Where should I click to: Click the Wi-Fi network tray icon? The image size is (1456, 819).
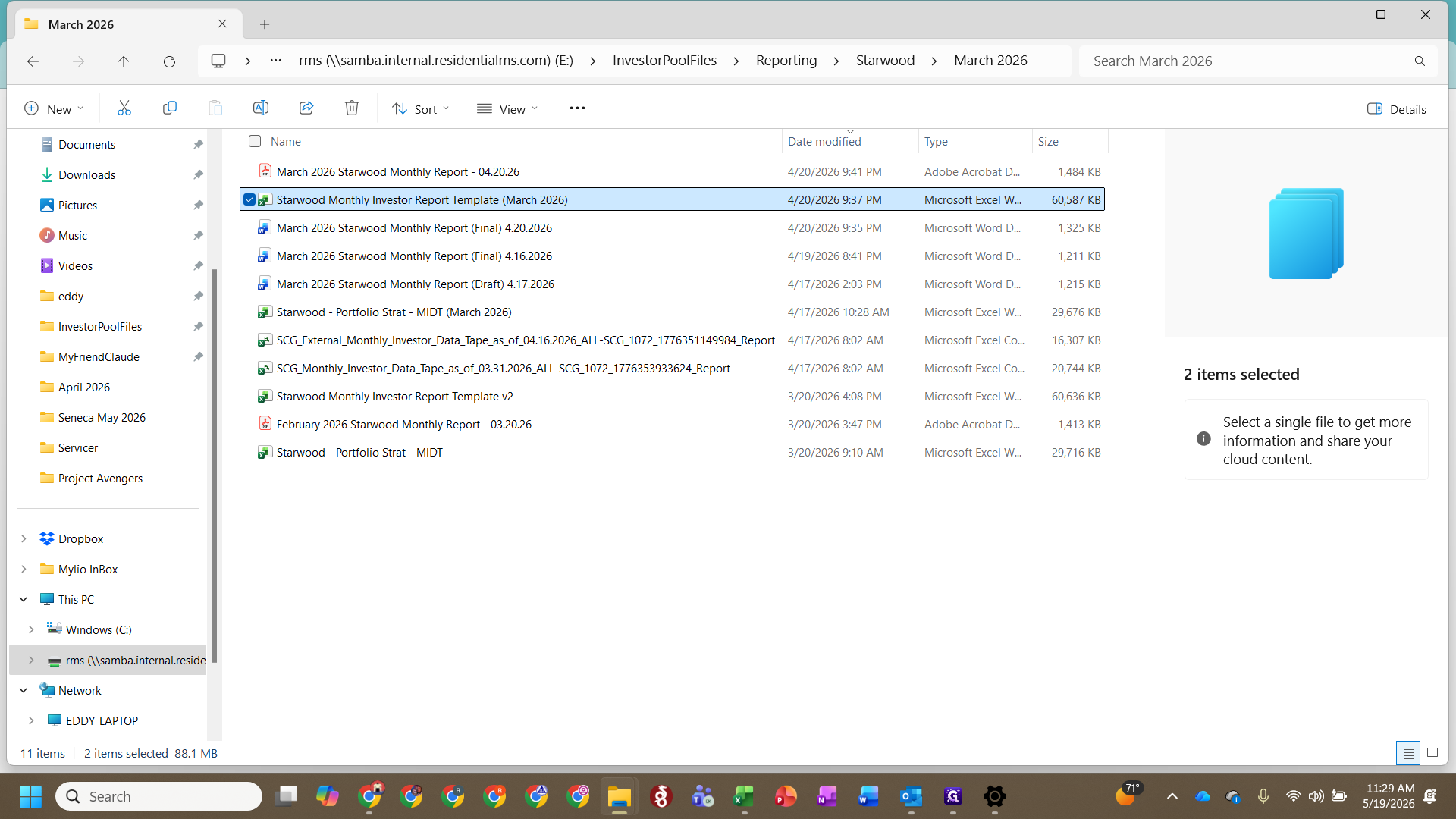pos(1293,796)
